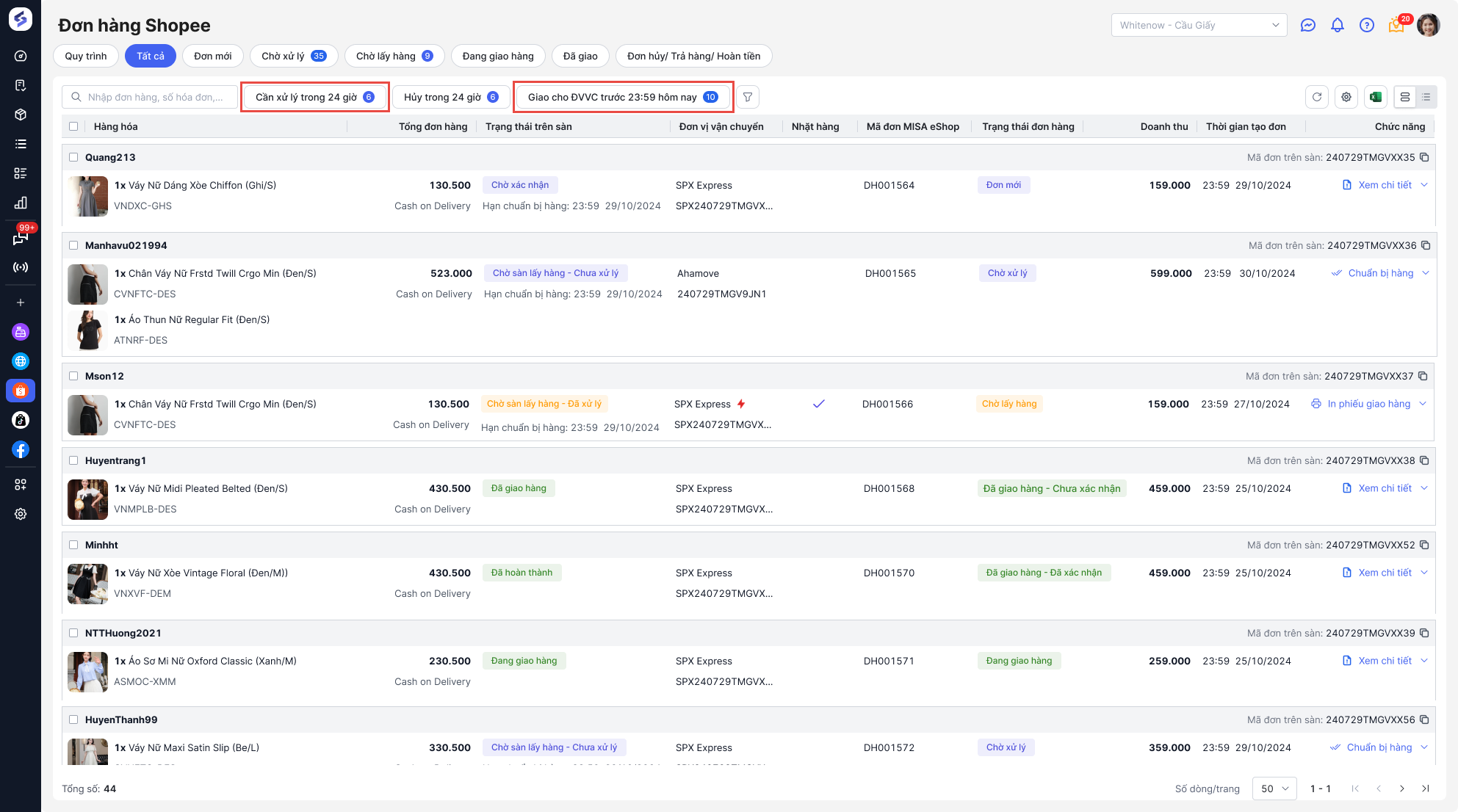Click the order search input field
1458x812 pixels.
coord(156,97)
